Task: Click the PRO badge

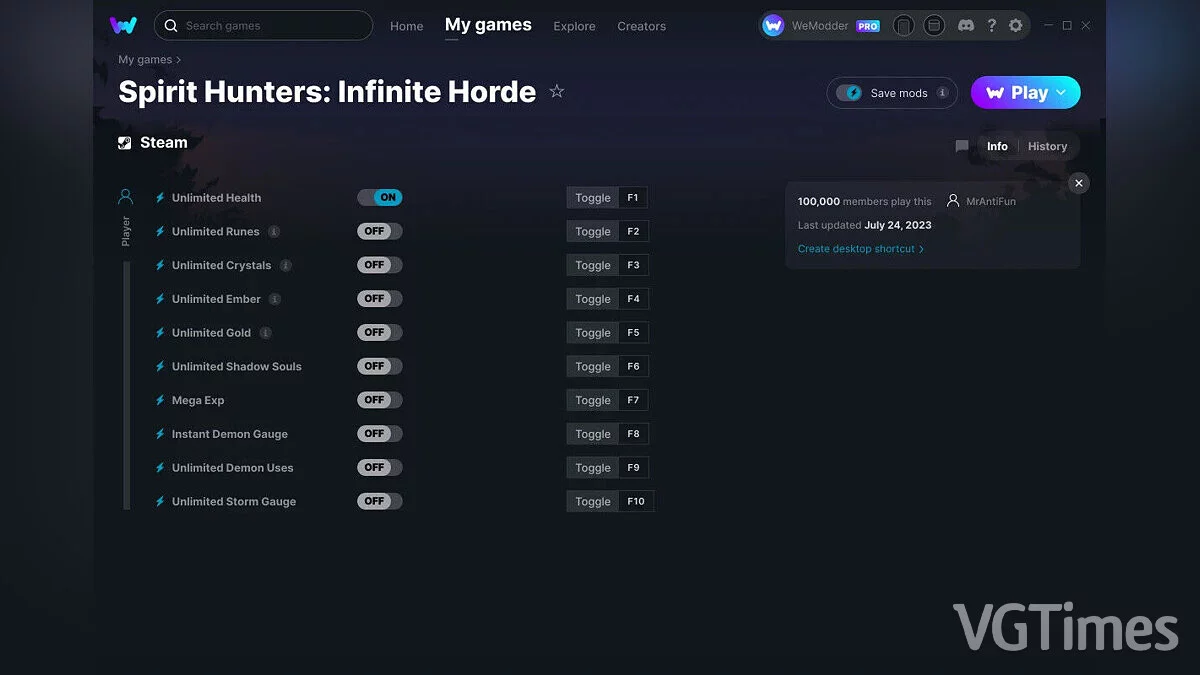Action: point(868,27)
